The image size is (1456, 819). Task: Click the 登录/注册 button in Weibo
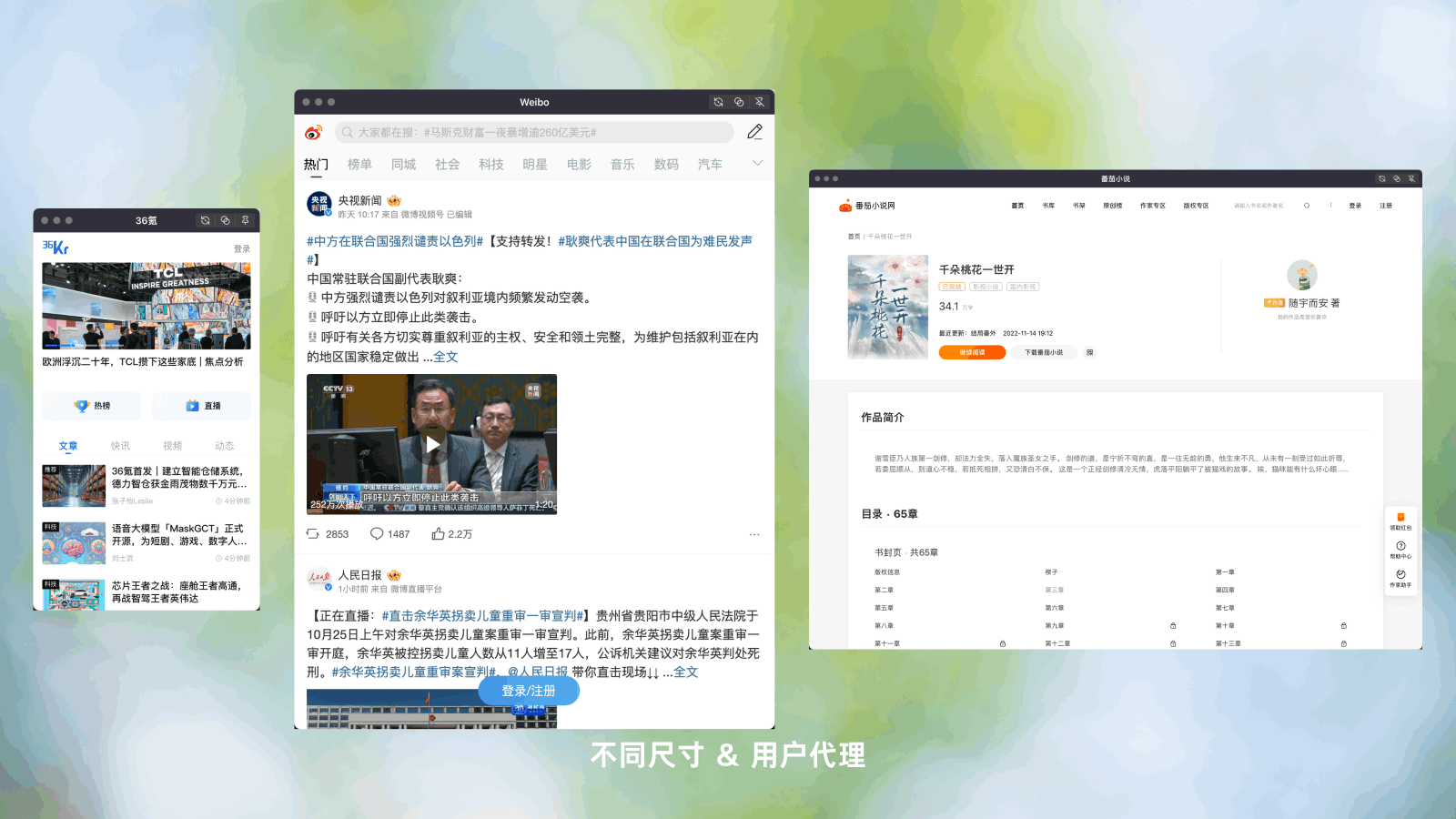pyautogui.click(x=529, y=691)
